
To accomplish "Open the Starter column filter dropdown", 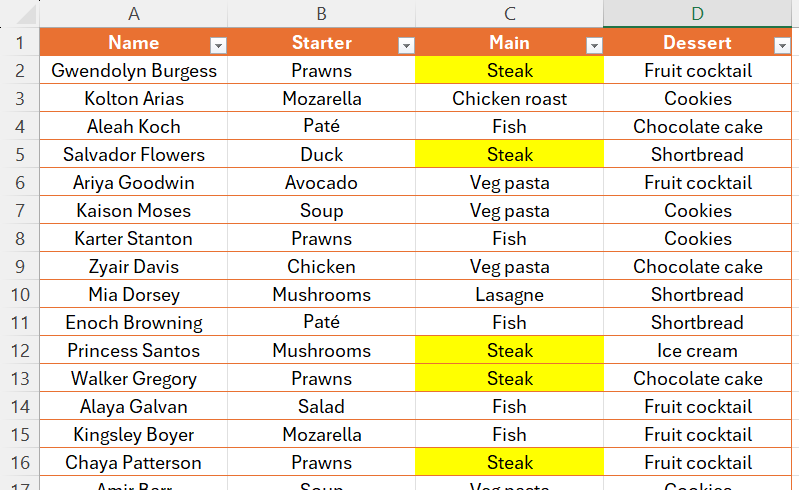I will tap(406, 45).
